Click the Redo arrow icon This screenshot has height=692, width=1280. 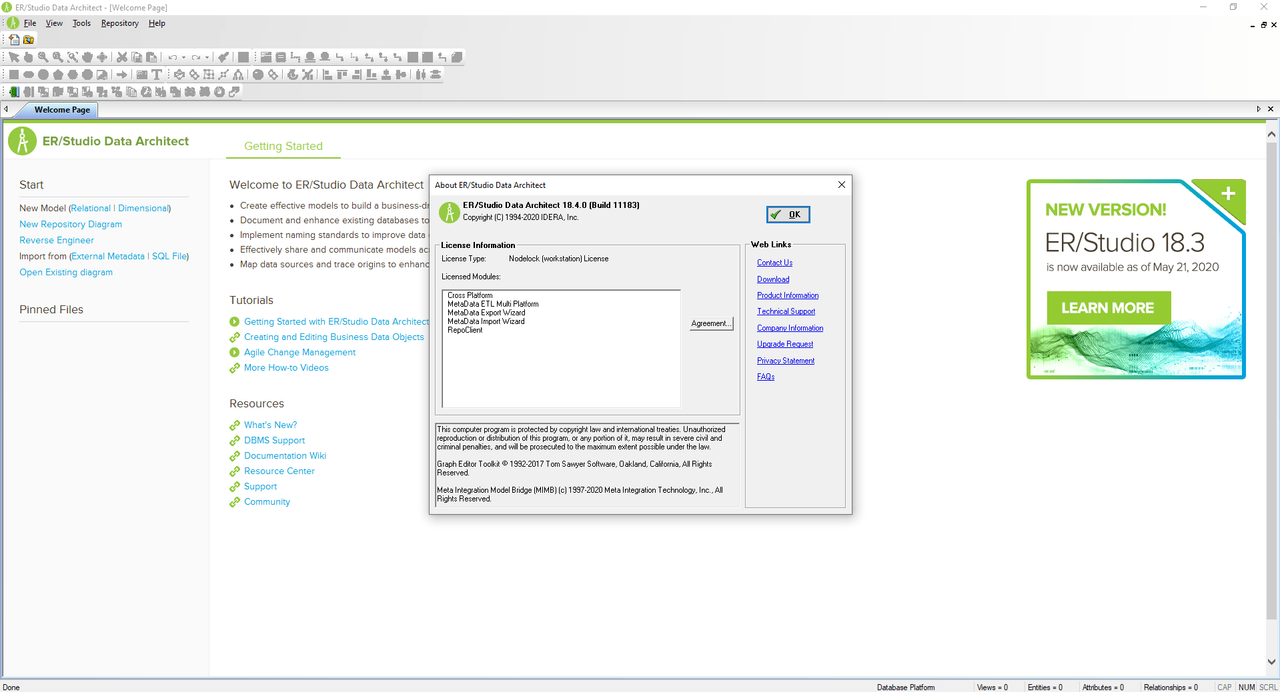coord(196,57)
